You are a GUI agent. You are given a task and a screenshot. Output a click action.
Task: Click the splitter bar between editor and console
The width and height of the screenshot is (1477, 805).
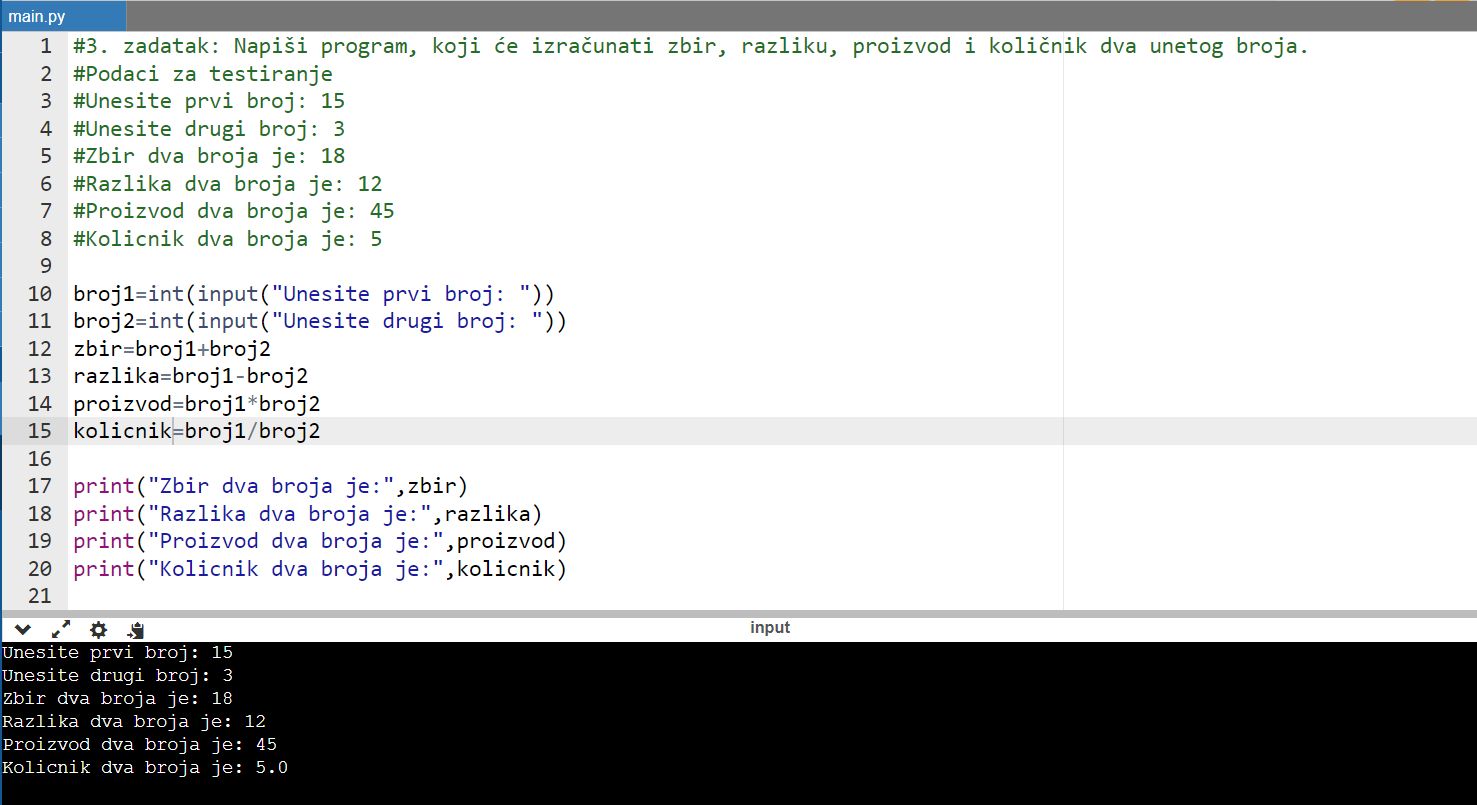pyautogui.click(x=738, y=613)
